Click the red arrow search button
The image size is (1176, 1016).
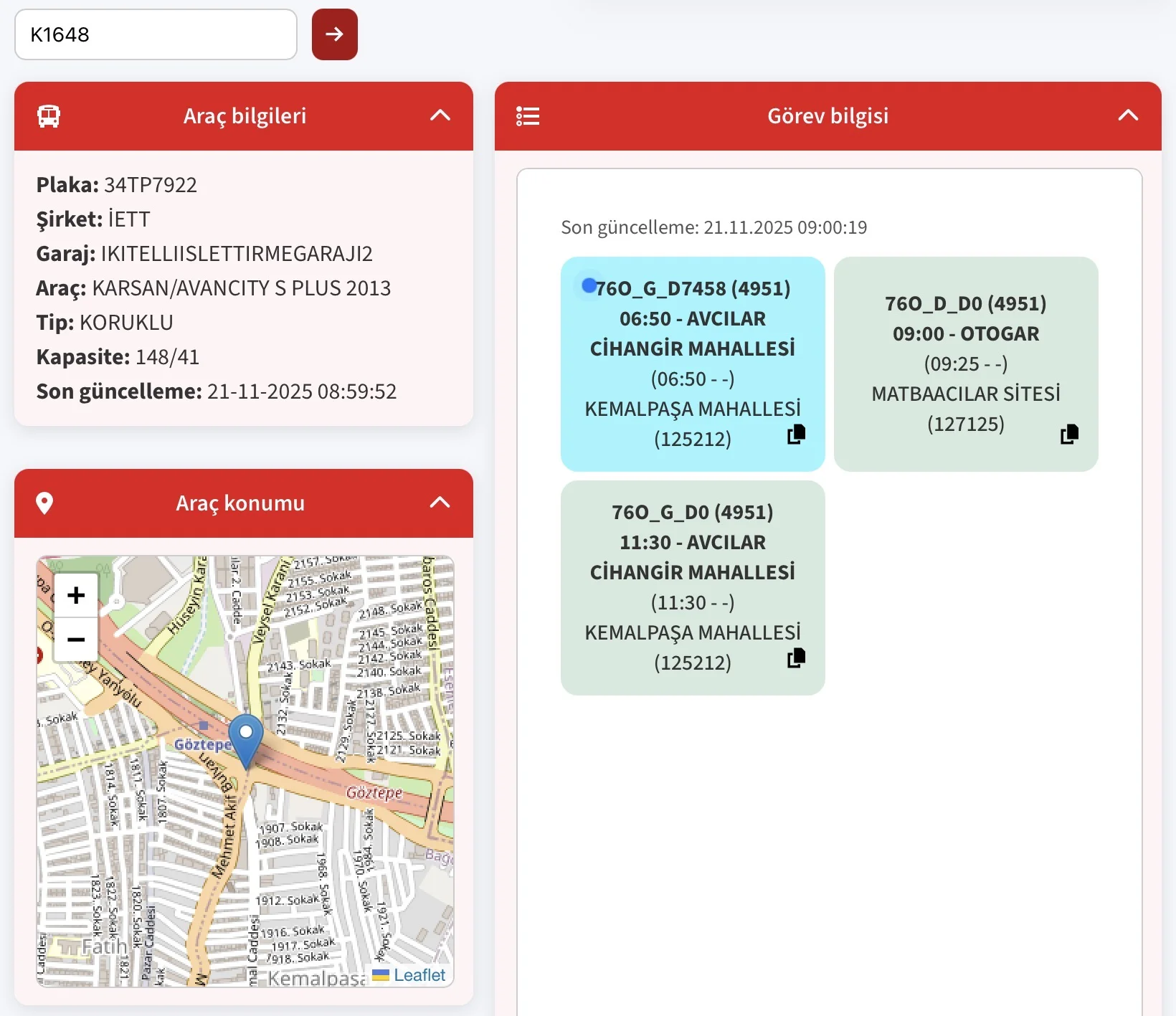[x=334, y=34]
